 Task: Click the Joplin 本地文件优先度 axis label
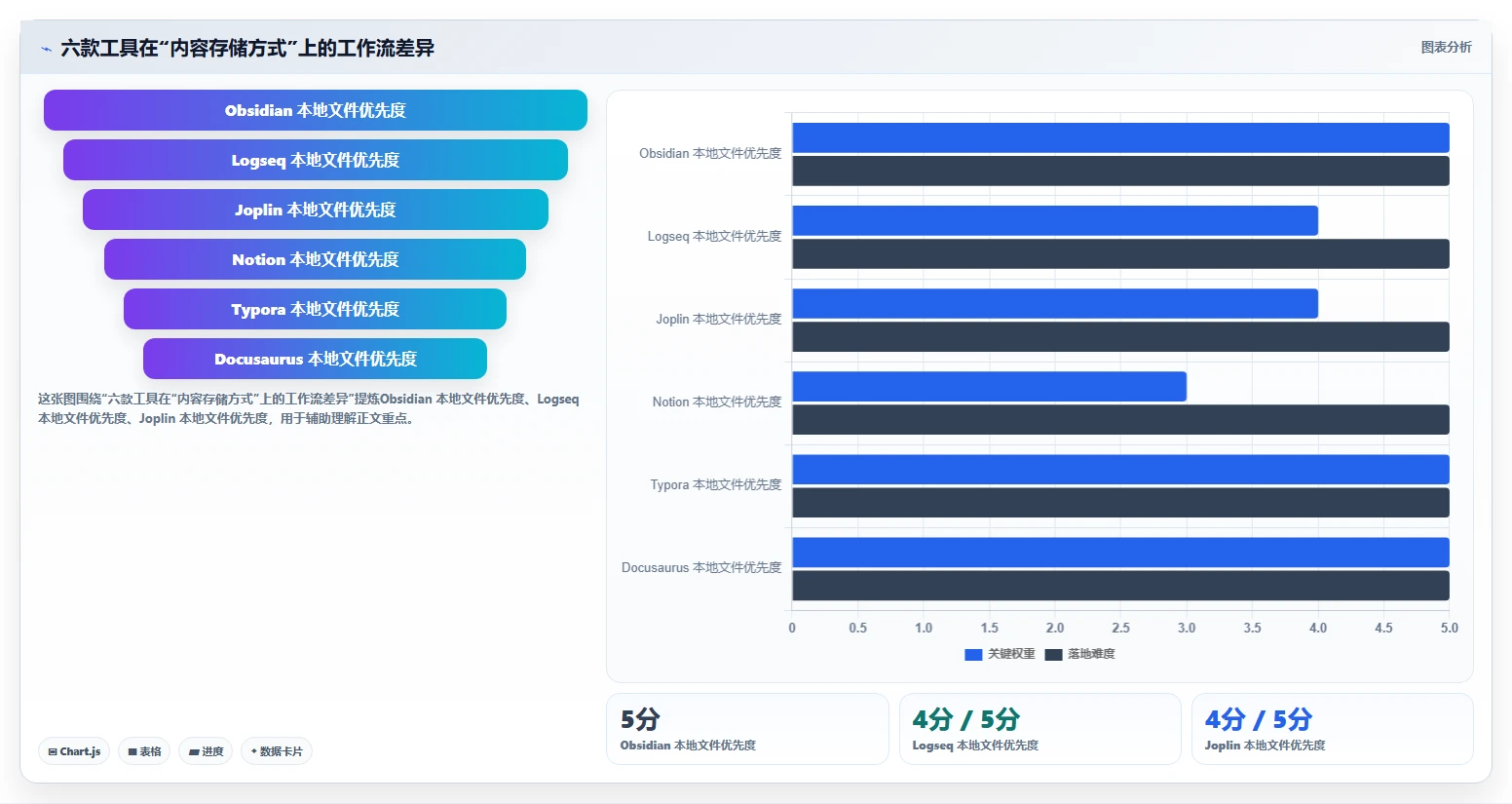[x=718, y=319]
